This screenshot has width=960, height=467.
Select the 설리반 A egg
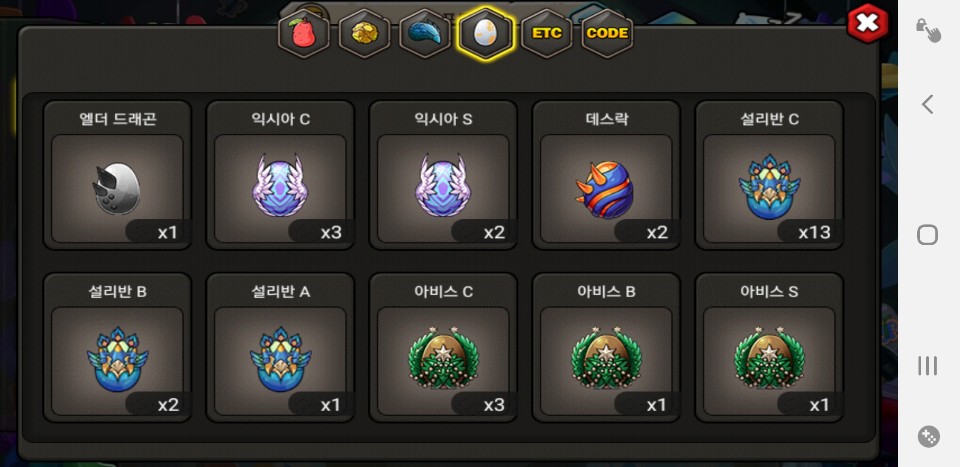(x=280, y=348)
